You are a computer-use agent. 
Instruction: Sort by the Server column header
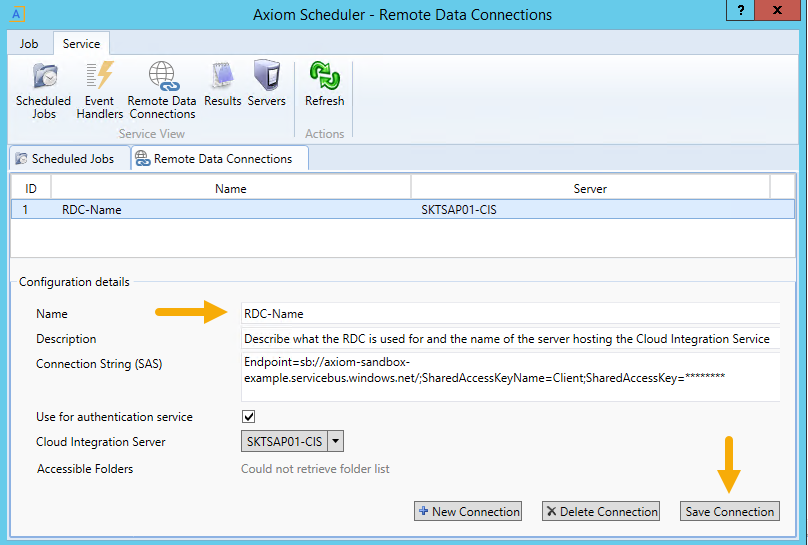[x=590, y=189]
